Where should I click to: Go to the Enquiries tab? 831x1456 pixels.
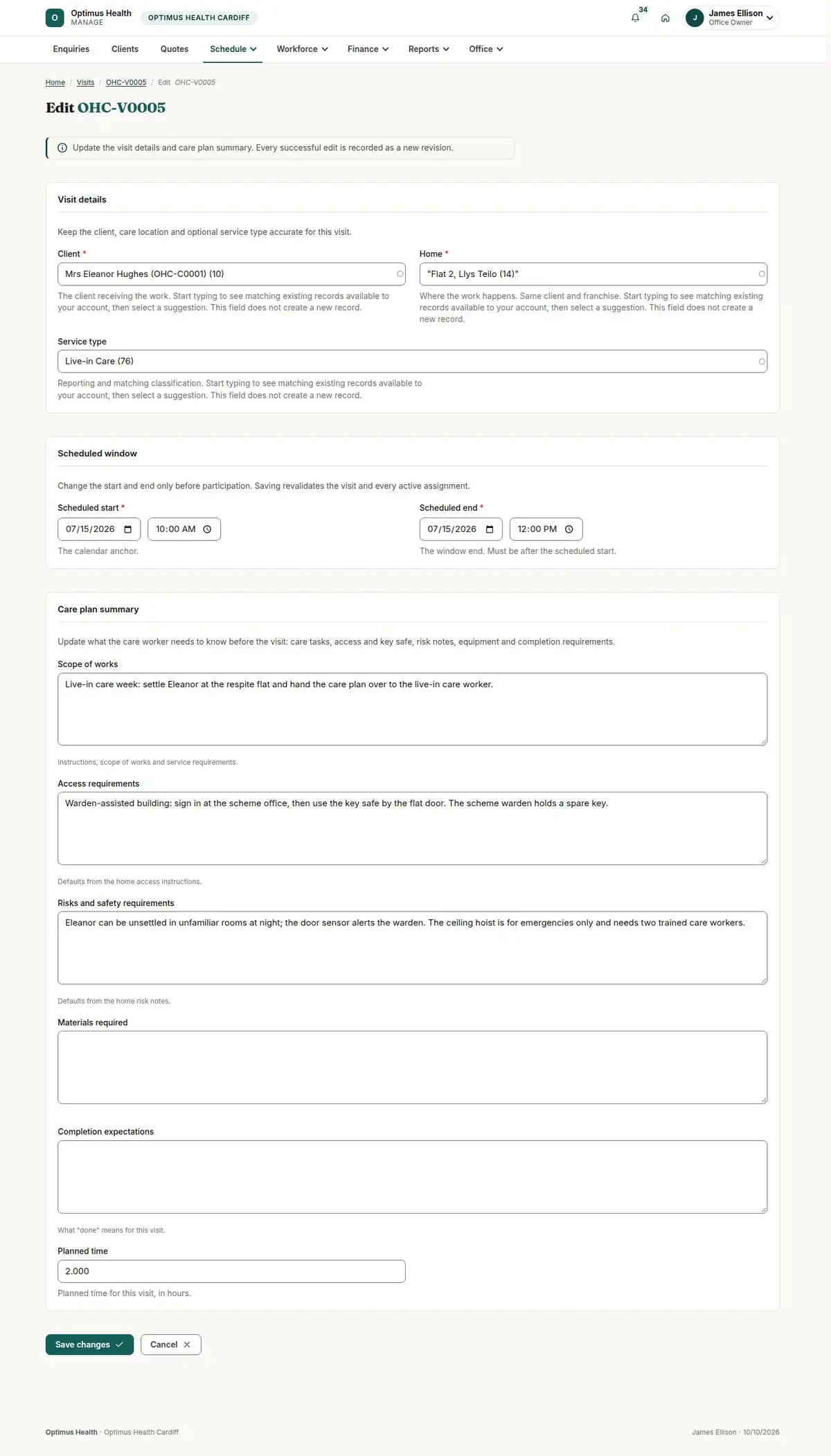point(71,49)
